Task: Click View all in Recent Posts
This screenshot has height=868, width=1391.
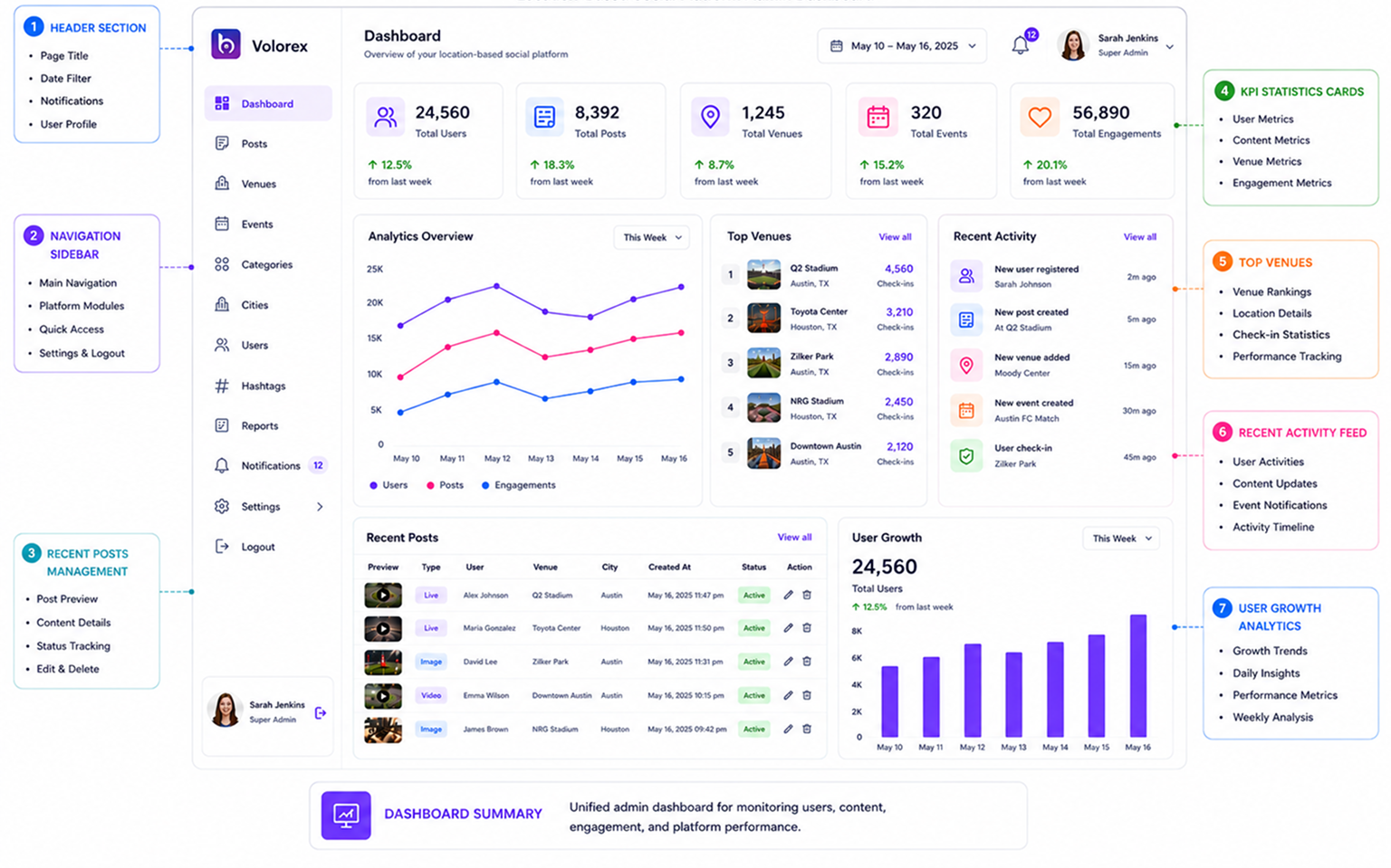Action: point(794,538)
